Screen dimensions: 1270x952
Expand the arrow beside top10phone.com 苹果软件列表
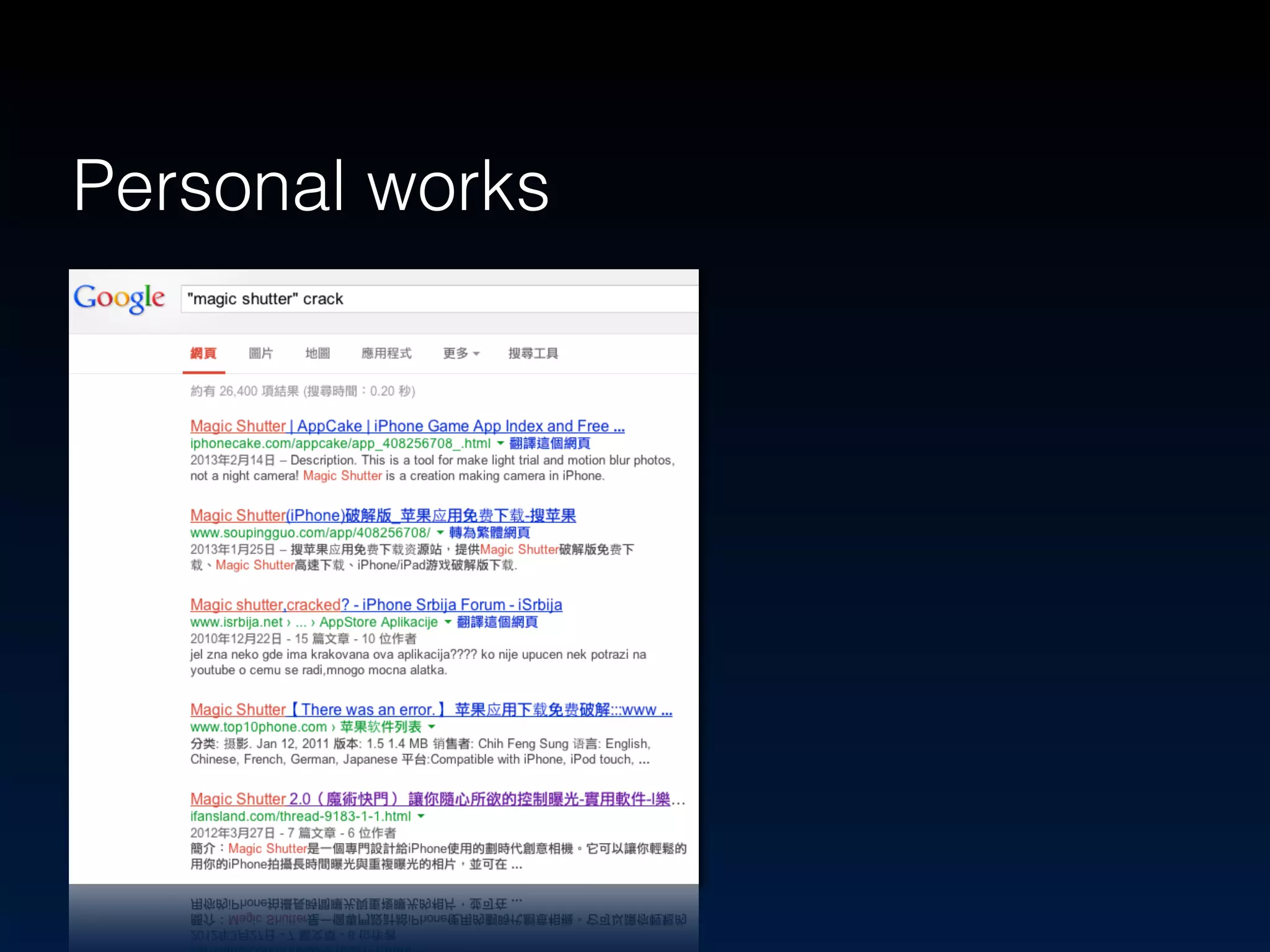click(x=432, y=726)
